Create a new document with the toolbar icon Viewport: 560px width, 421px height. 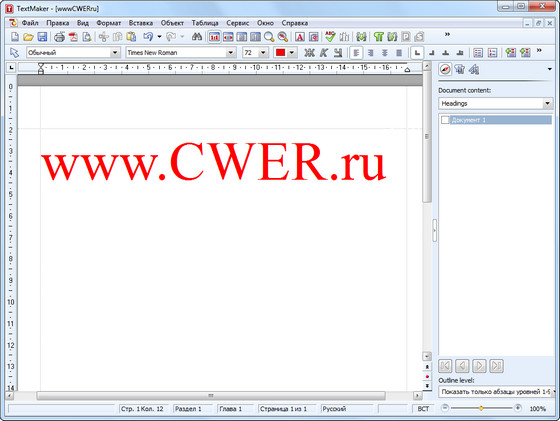click(15, 37)
